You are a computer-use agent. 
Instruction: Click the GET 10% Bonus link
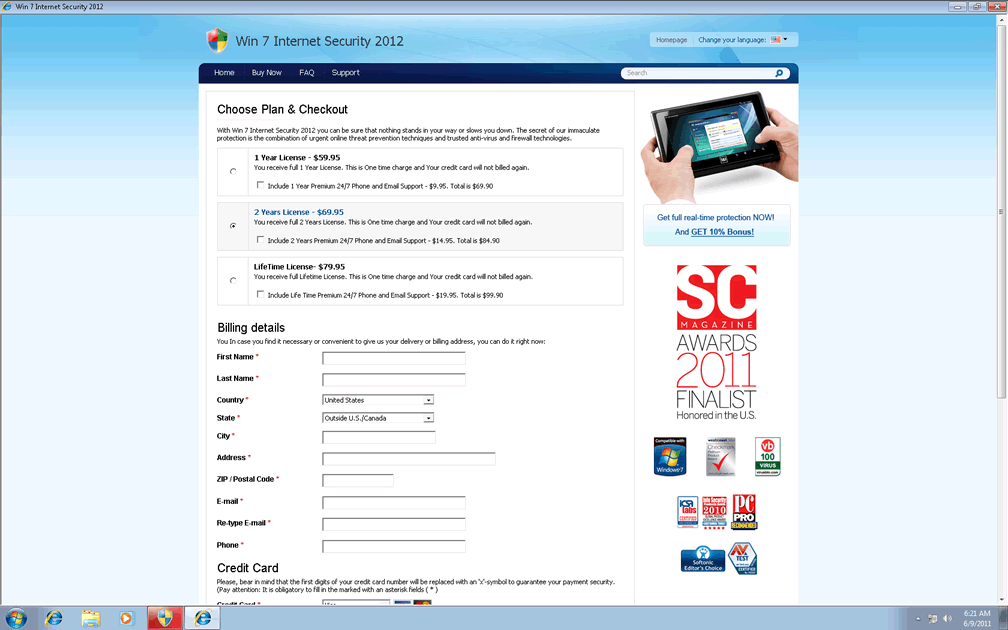[722, 232]
